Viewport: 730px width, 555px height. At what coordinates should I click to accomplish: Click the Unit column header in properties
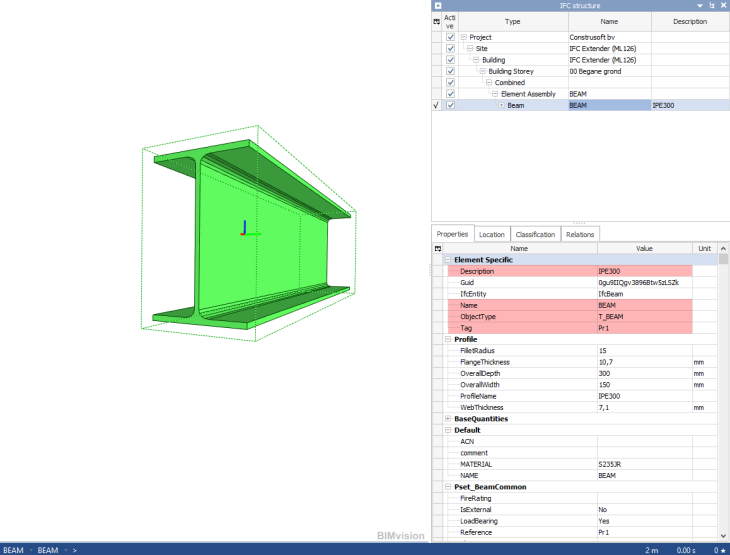coord(705,249)
